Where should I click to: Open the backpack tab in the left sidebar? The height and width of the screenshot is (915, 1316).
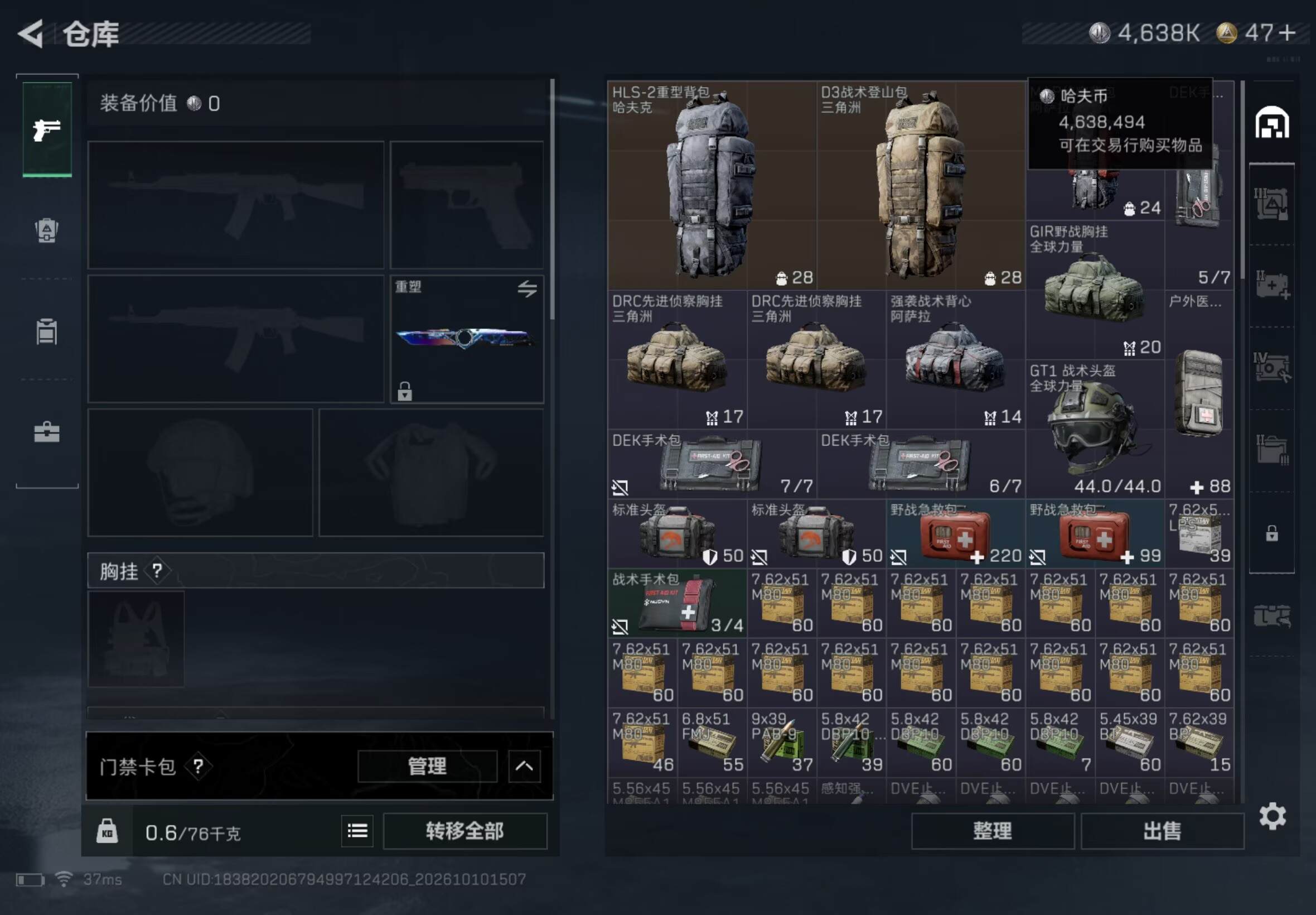tap(47, 230)
